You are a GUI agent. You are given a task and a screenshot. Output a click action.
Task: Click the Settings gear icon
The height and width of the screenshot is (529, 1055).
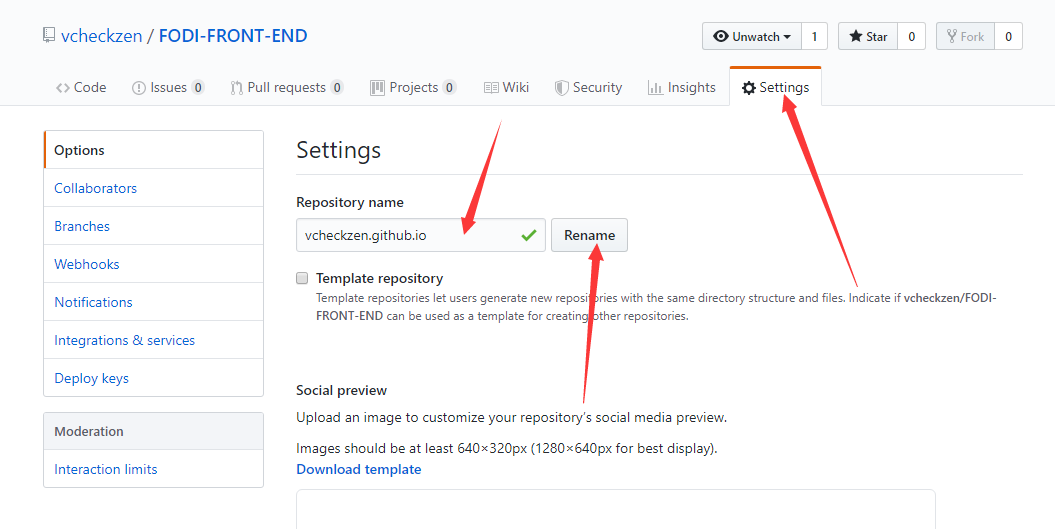coord(749,88)
